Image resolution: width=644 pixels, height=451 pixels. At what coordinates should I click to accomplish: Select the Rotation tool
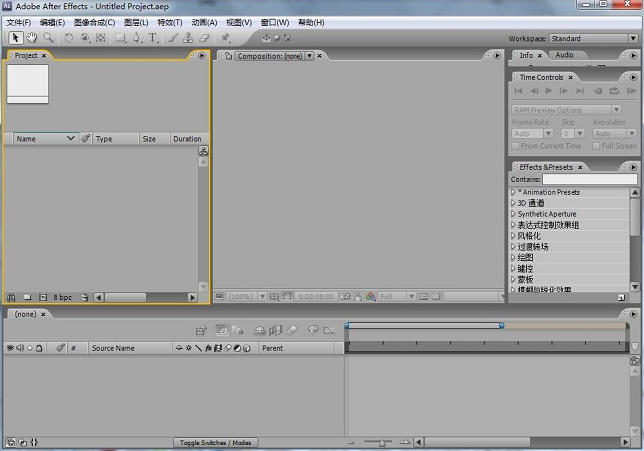[69, 38]
